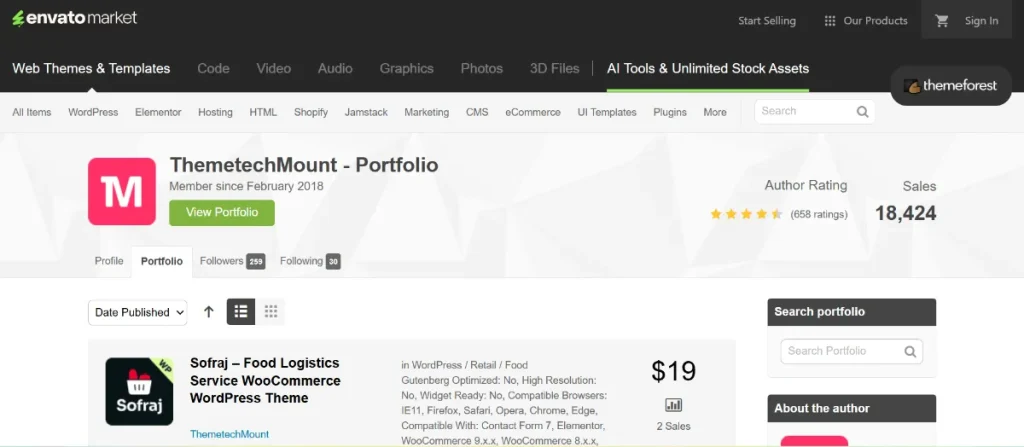Open the shopping cart icon
Viewport: 1024px width, 447px height.
pos(942,21)
